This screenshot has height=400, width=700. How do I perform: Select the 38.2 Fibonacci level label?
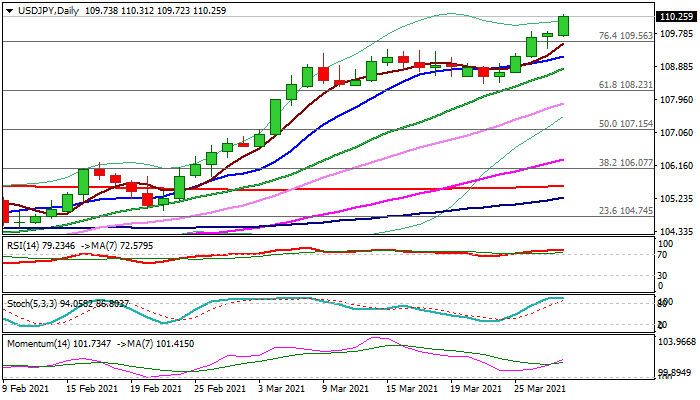[625, 162]
